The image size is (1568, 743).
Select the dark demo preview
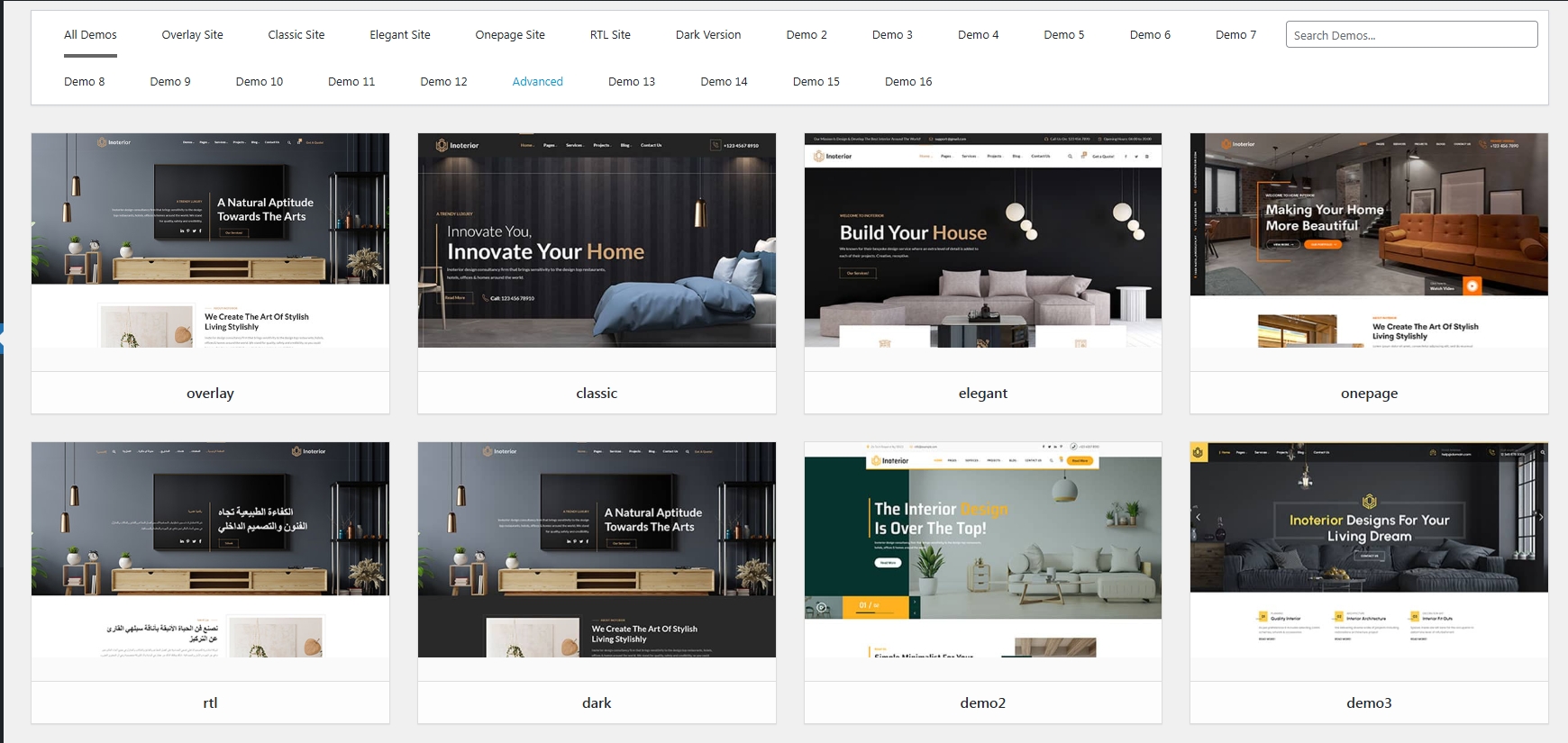point(597,549)
